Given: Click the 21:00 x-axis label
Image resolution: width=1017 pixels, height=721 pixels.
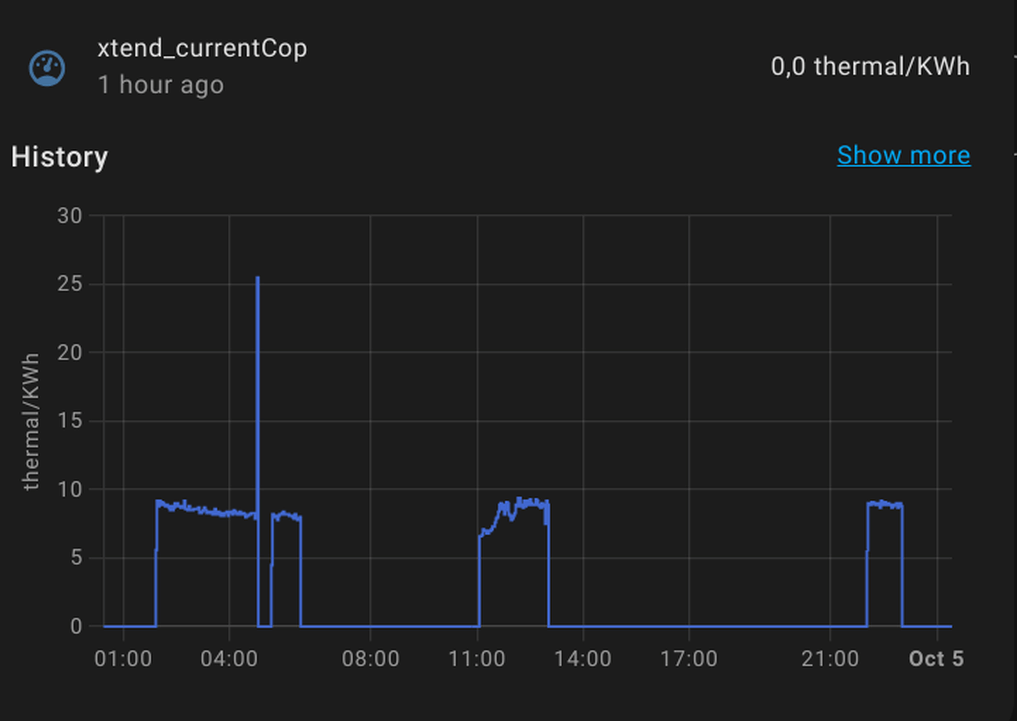Looking at the screenshot, I should pos(830,659).
